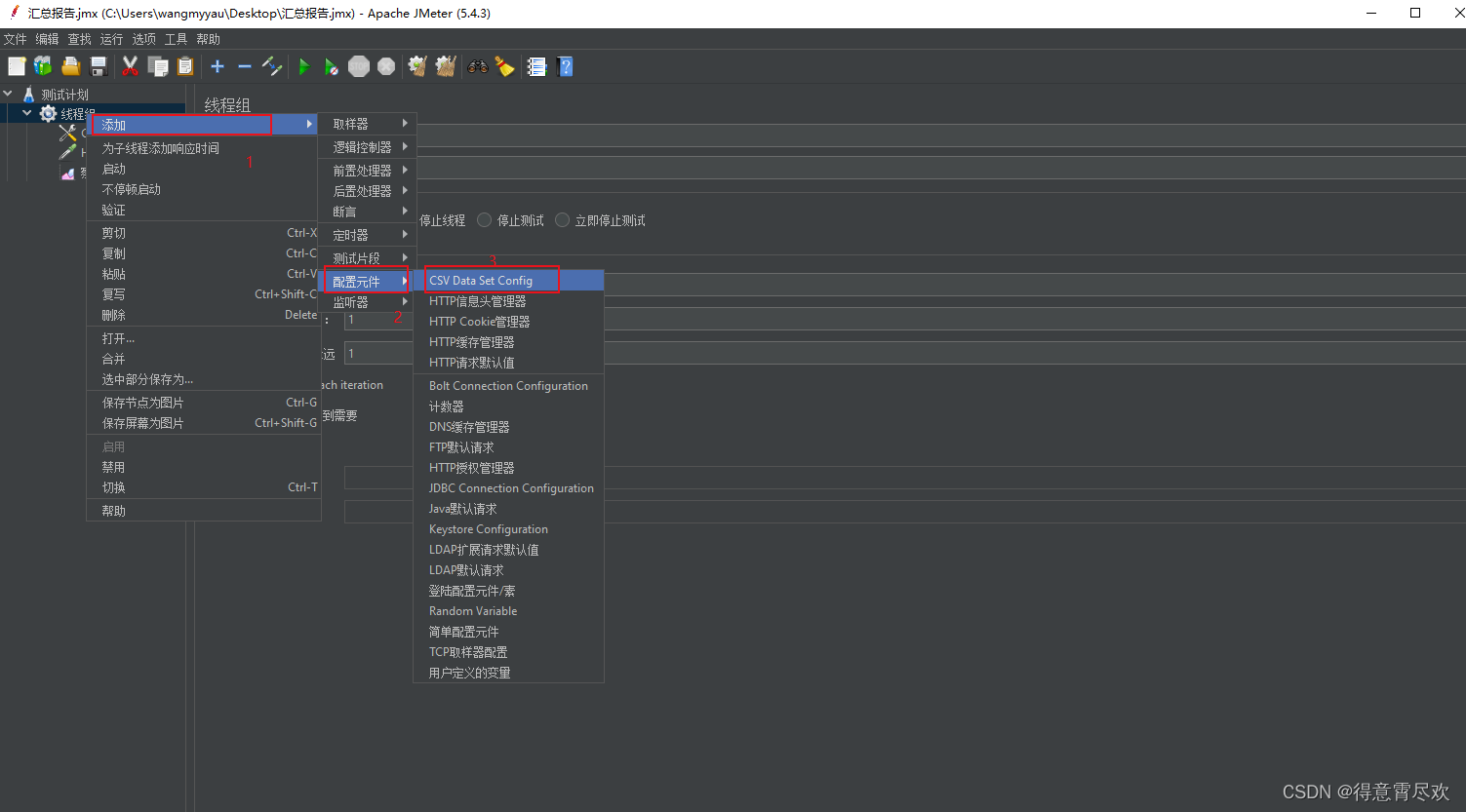Click the Reset Search yellow broom icon

click(504, 66)
